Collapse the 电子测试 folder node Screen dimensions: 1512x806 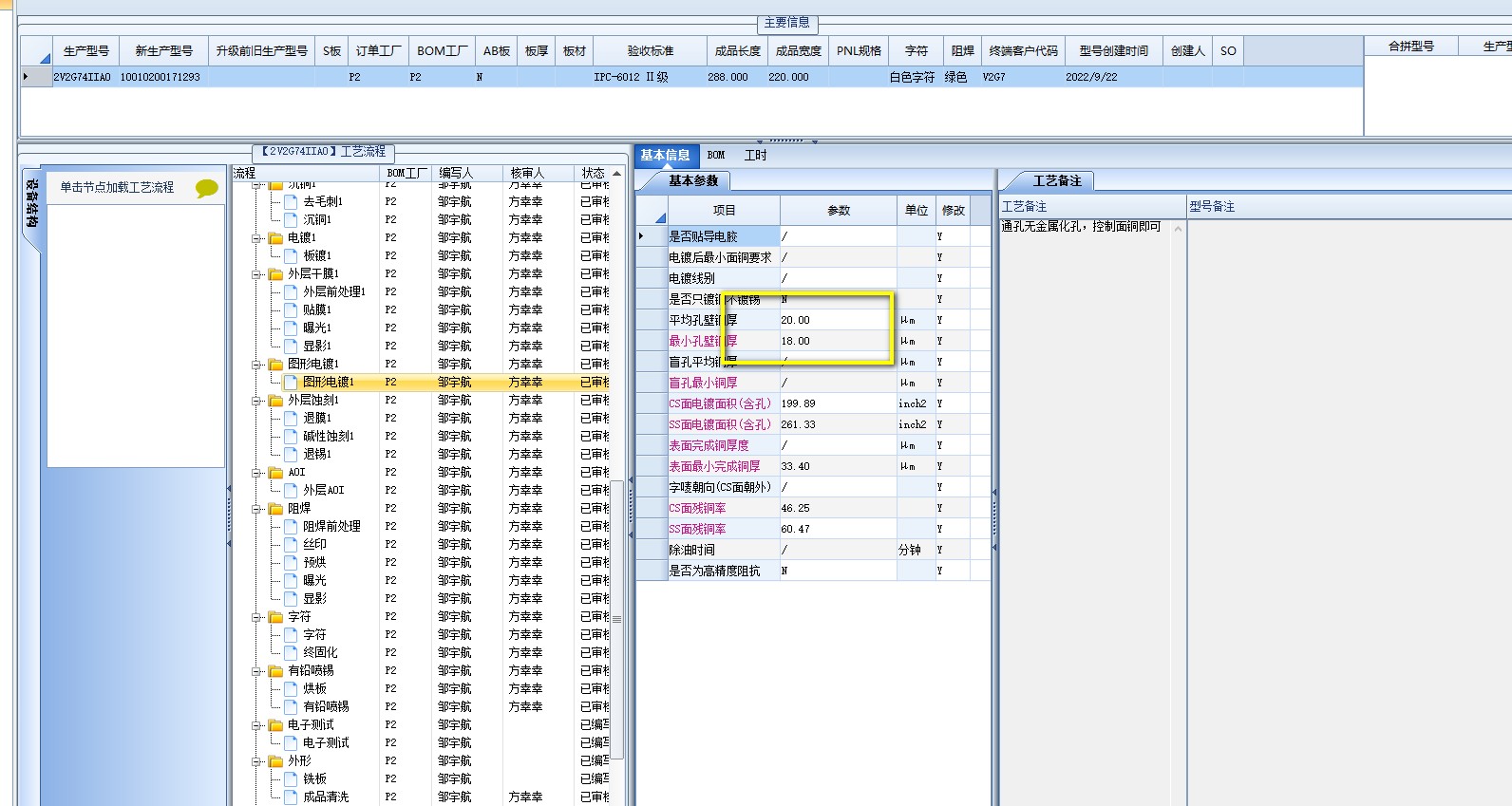click(256, 725)
